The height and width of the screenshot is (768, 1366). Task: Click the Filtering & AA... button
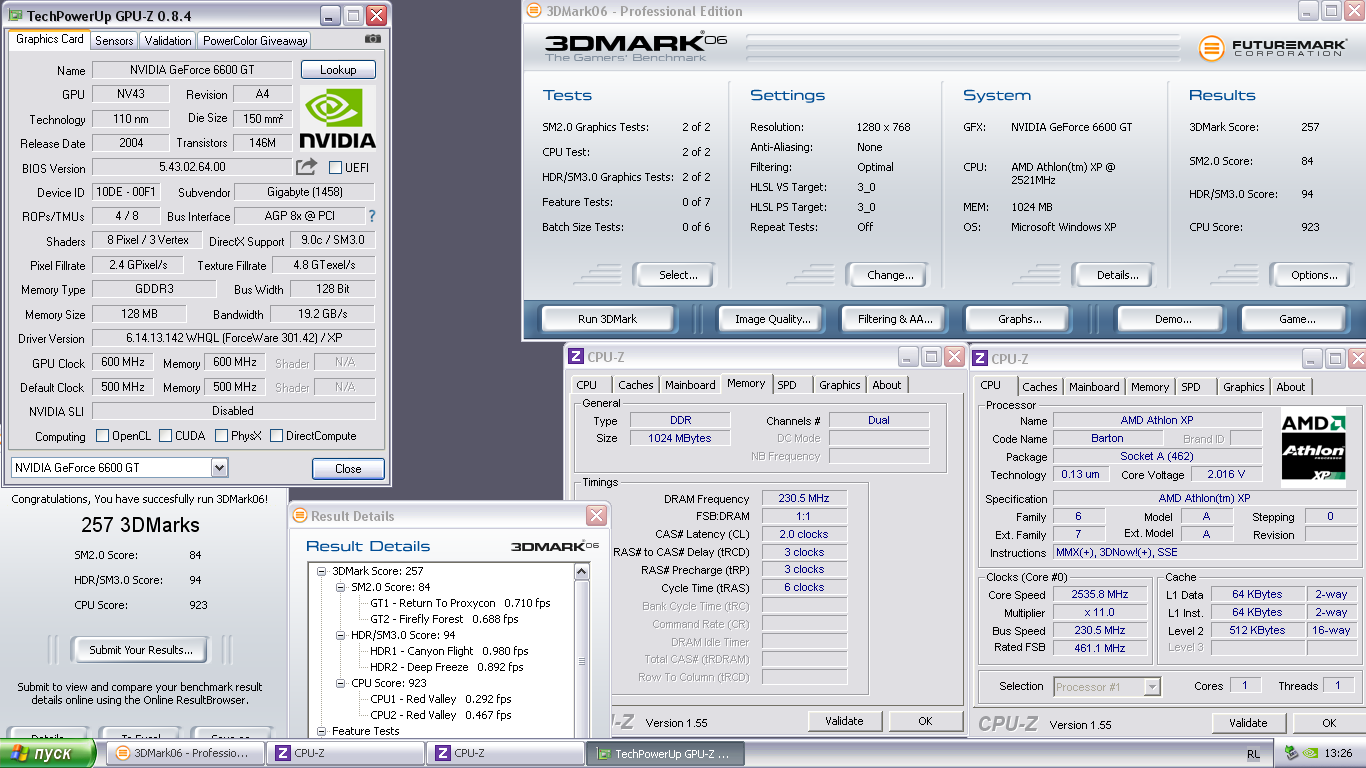click(895, 319)
